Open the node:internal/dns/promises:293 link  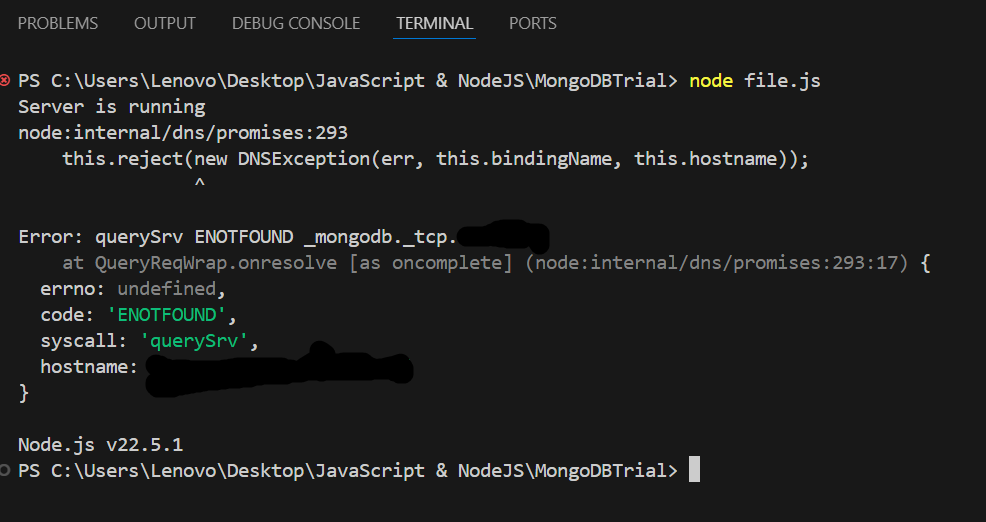(x=183, y=132)
